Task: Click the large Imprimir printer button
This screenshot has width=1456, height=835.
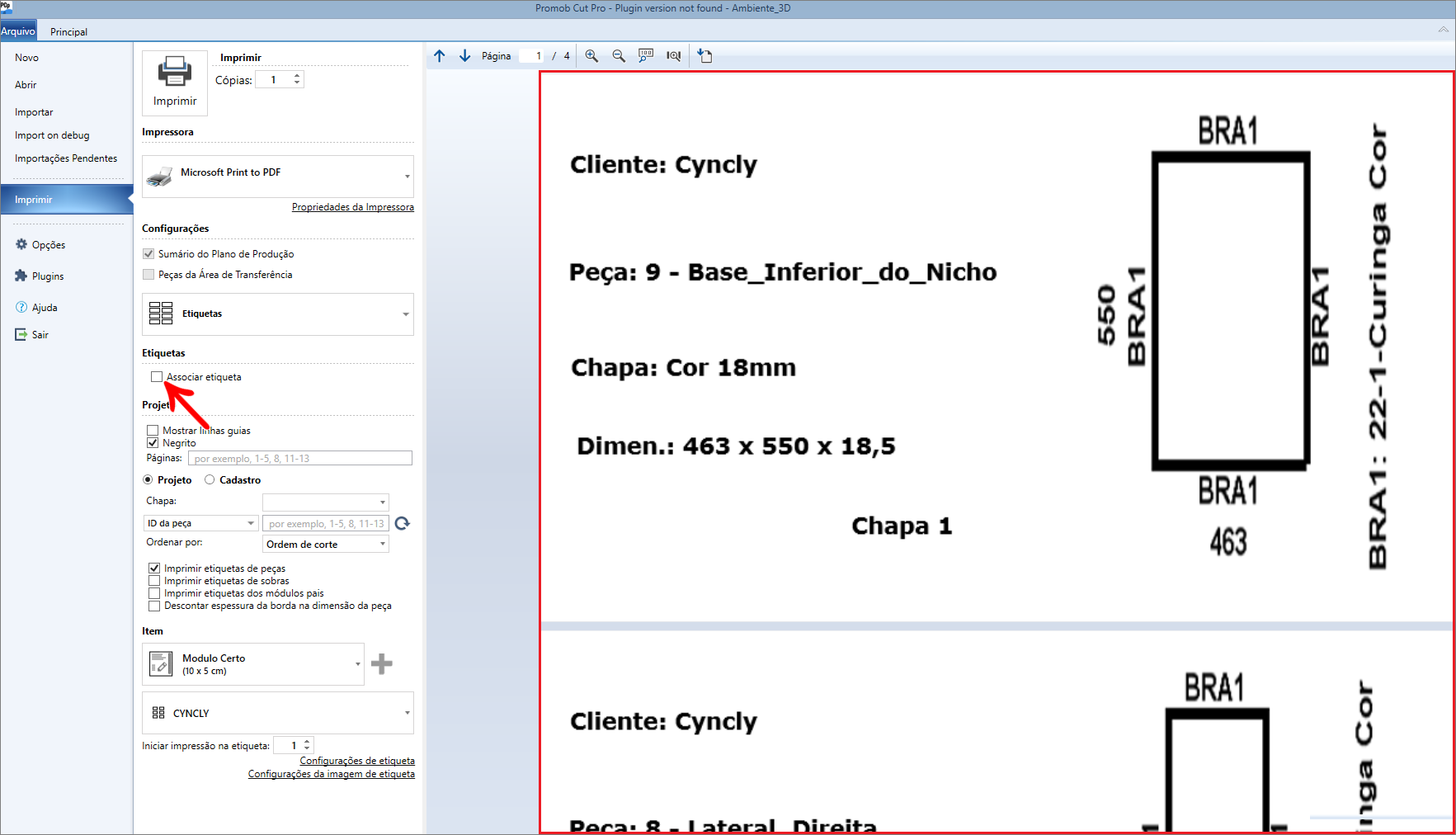Action: (x=175, y=83)
